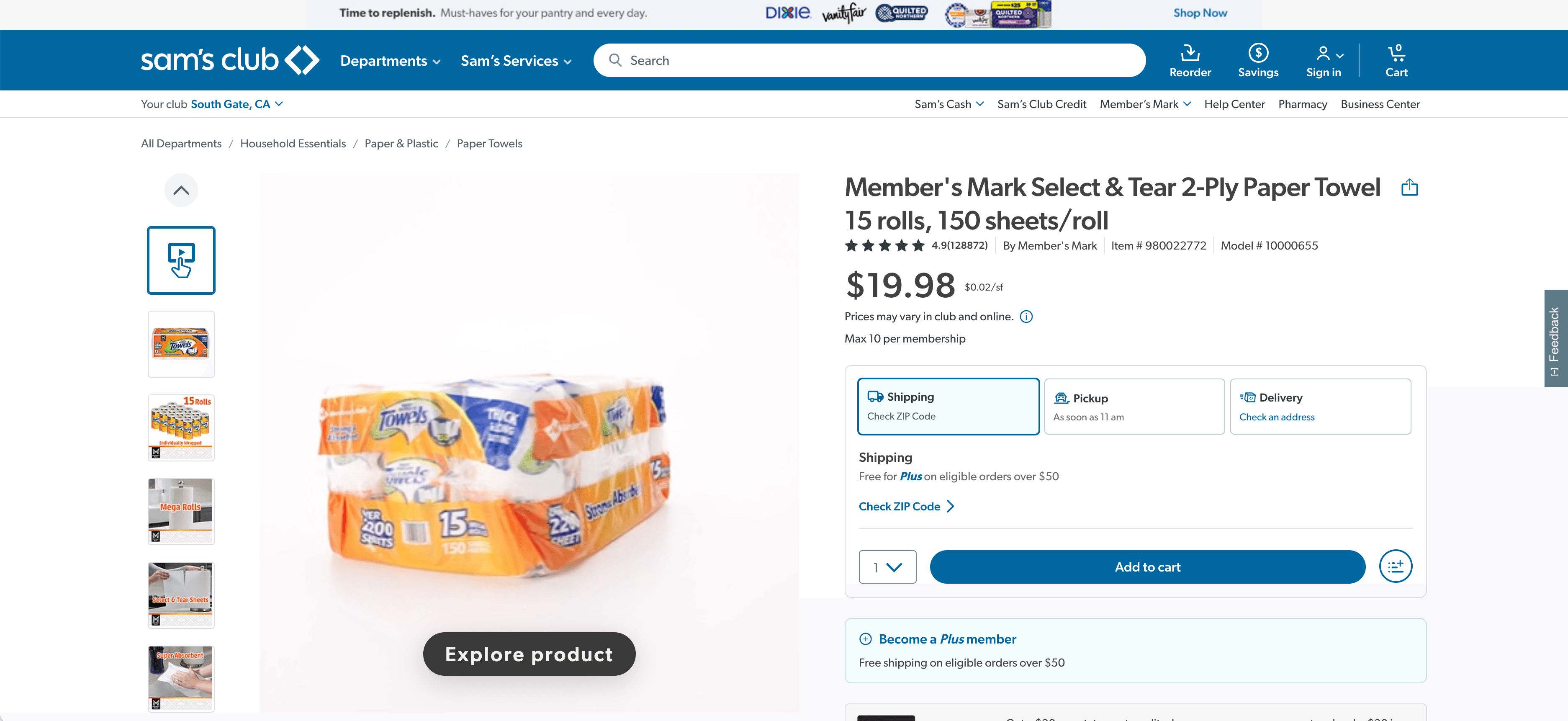Image resolution: width=1568 pixels, height=721 pixels.
Task: Add the paper towels to a list
Action: click(1396, 566)
